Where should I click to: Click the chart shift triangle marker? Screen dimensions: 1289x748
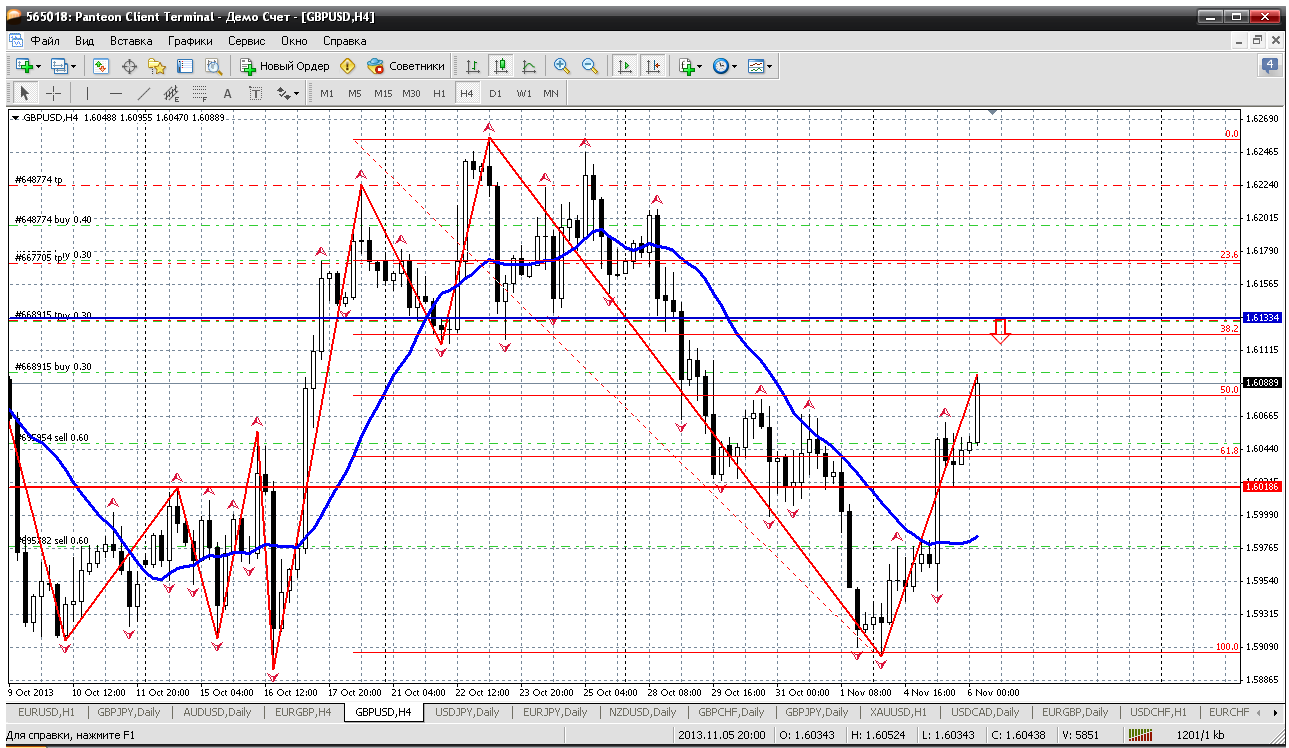(x=992, y=112)
